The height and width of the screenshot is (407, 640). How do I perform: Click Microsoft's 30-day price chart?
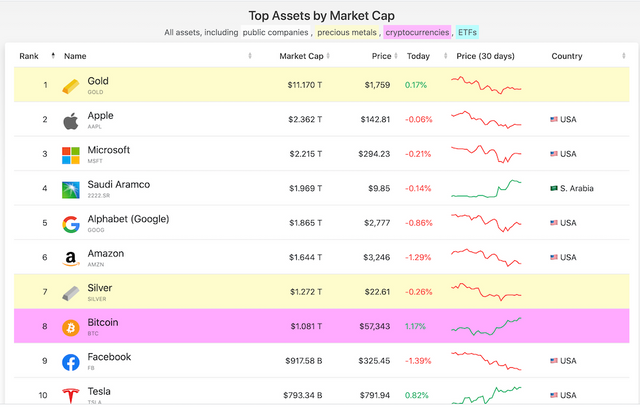point(486,154)
